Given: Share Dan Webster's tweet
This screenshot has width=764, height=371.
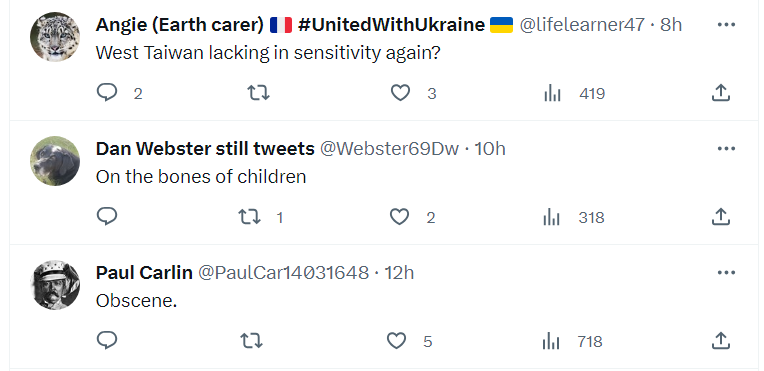Looking at the screenshot, I should (721, 216).
